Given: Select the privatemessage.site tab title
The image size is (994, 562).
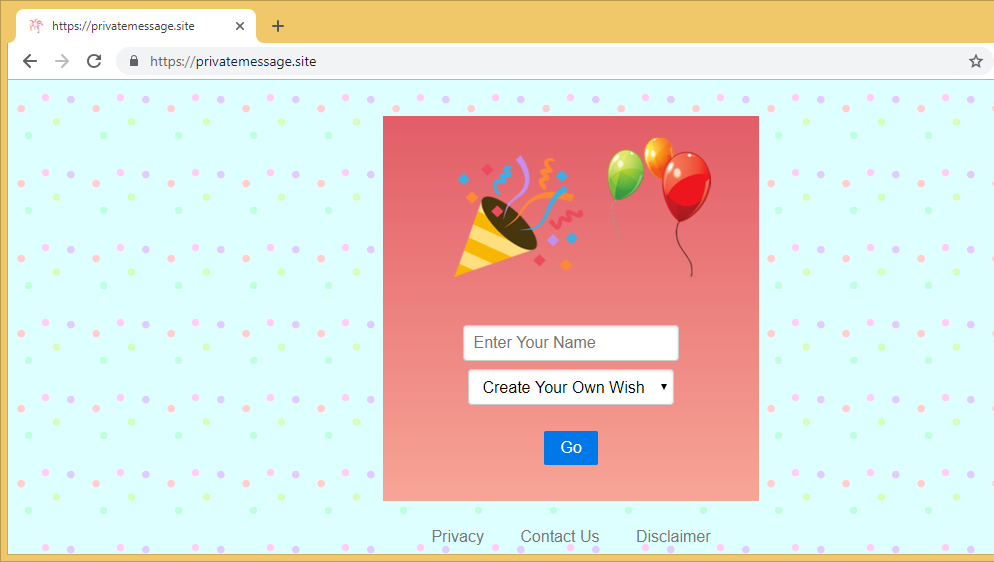Looking at the screenshot, I should (x=123, y=26).
